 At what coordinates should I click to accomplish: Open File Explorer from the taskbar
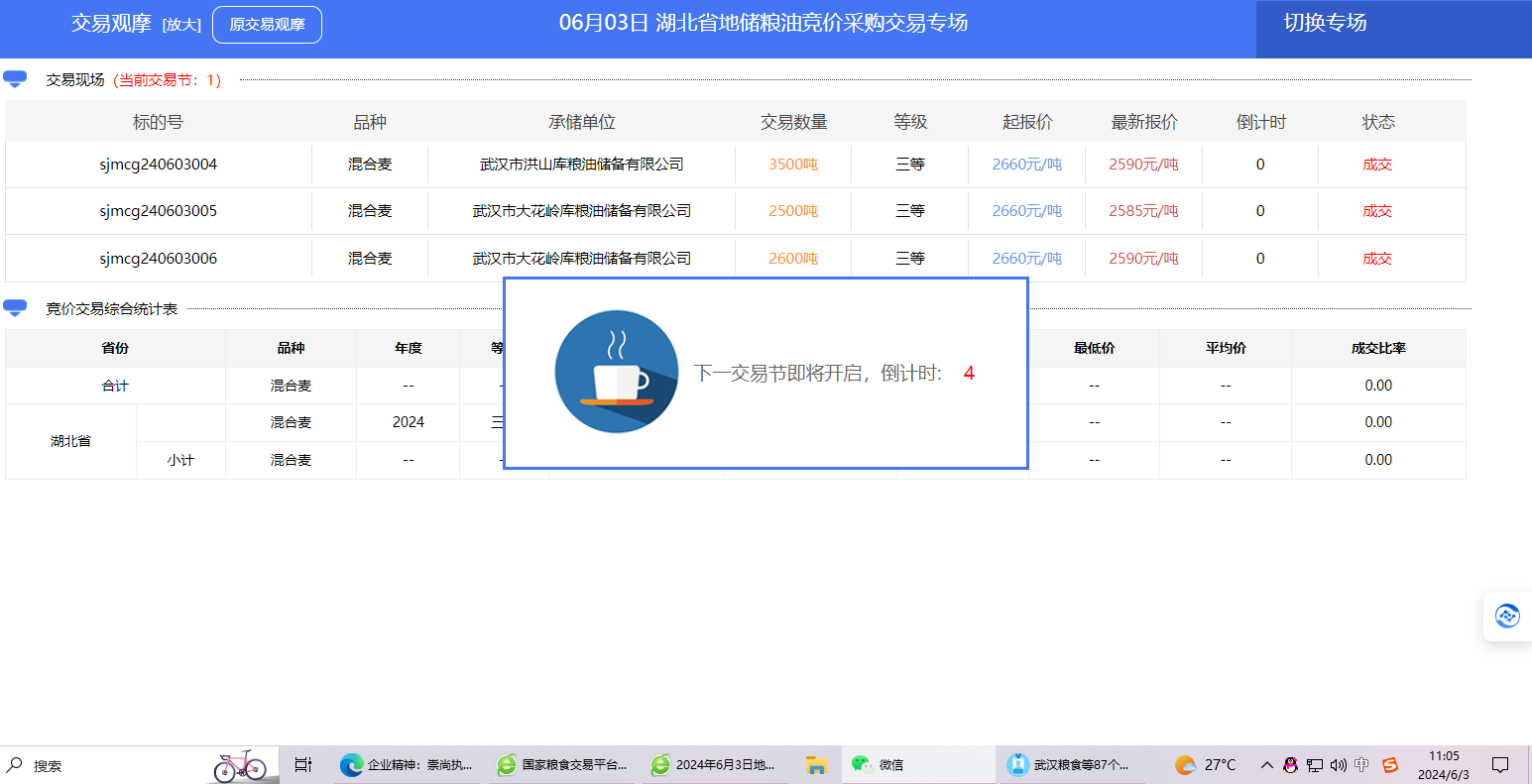point(817,764)
